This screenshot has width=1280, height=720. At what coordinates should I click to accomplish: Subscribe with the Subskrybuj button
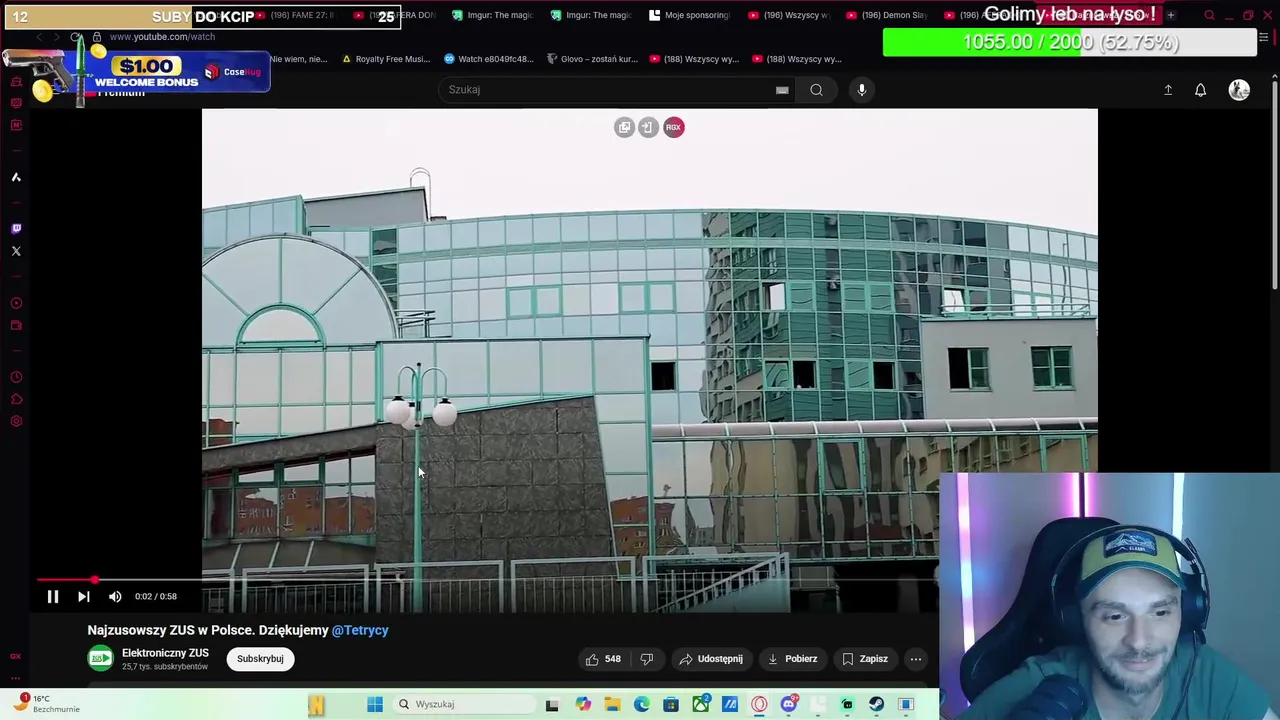point(260,659)
